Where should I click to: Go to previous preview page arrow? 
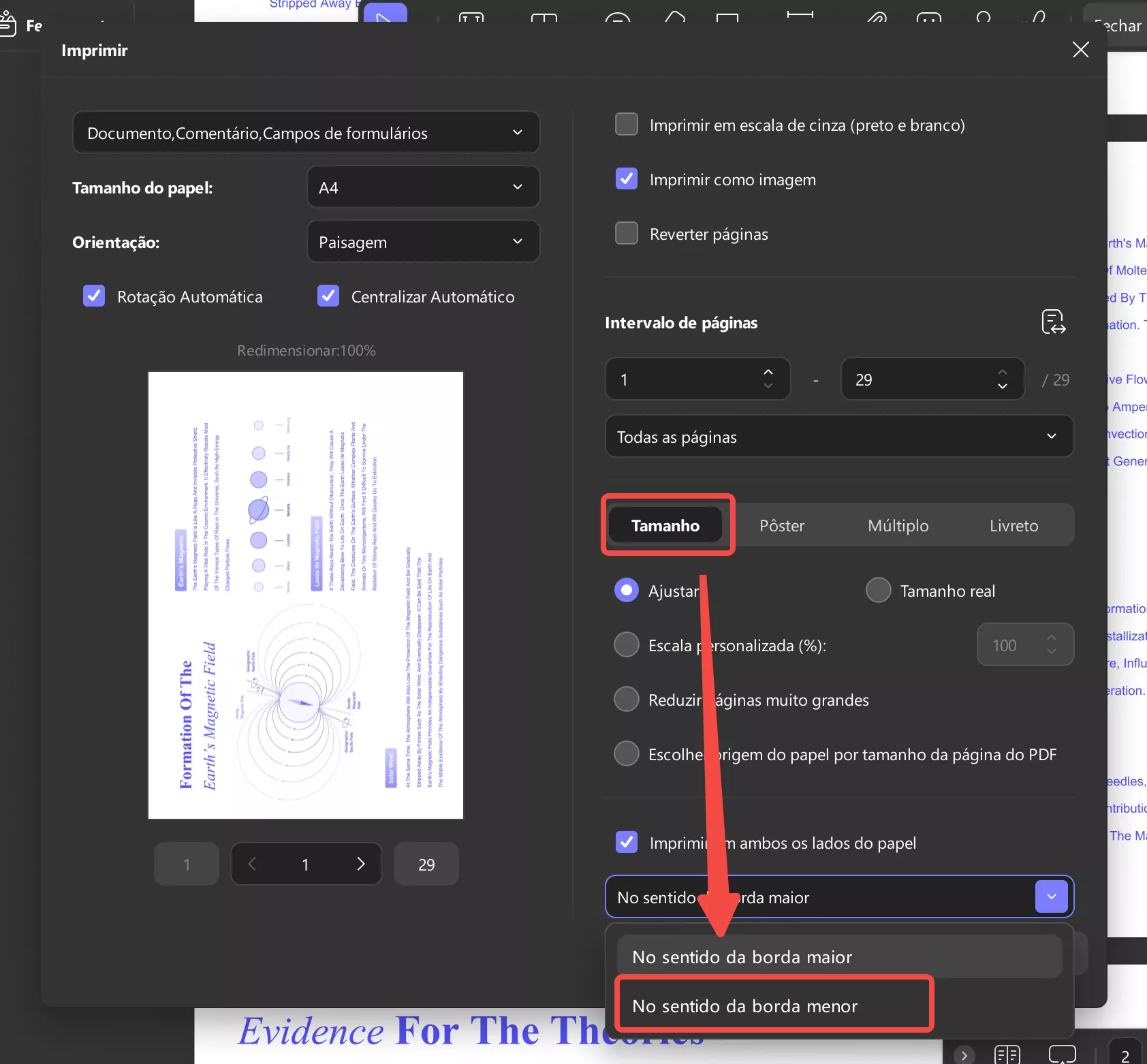pos(252,864)
